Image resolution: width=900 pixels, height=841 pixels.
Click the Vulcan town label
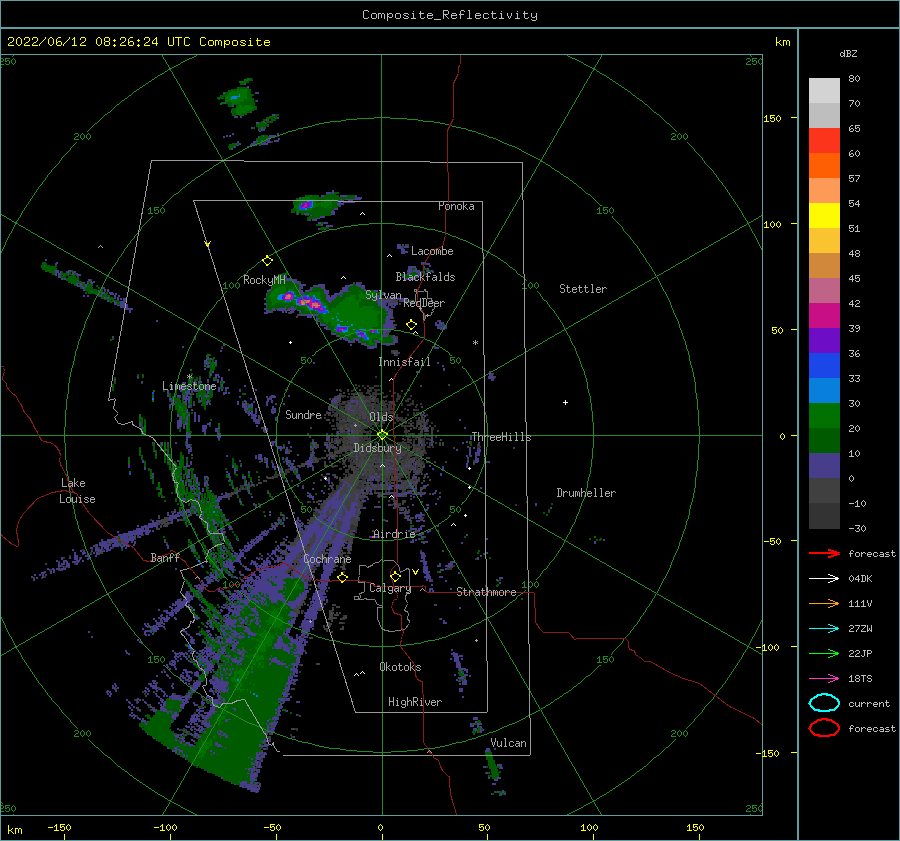tap(508, 743)
